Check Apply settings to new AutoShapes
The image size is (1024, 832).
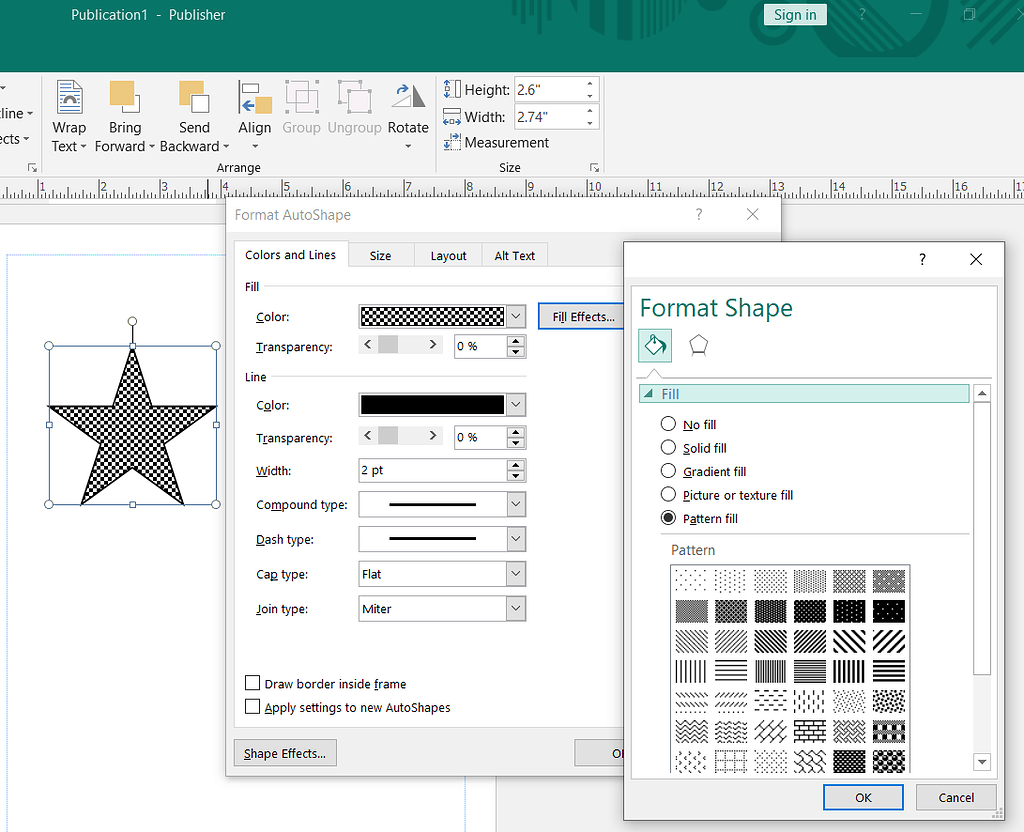(252, 706)
